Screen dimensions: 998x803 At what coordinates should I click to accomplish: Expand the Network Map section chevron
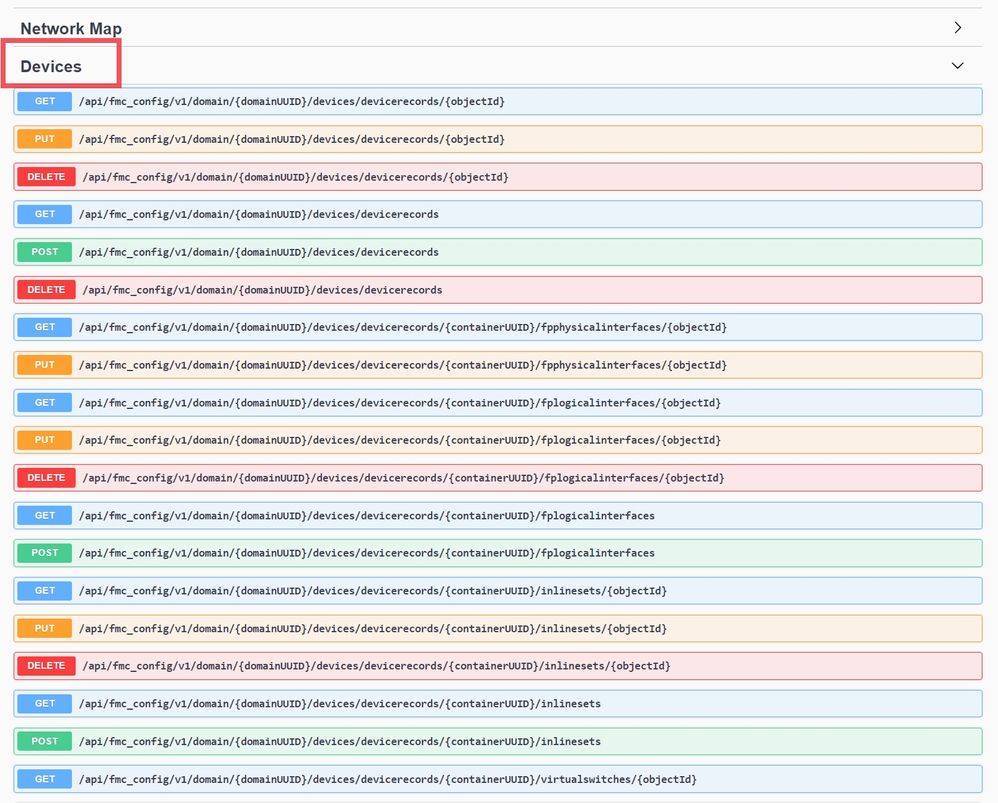[957, 27]
